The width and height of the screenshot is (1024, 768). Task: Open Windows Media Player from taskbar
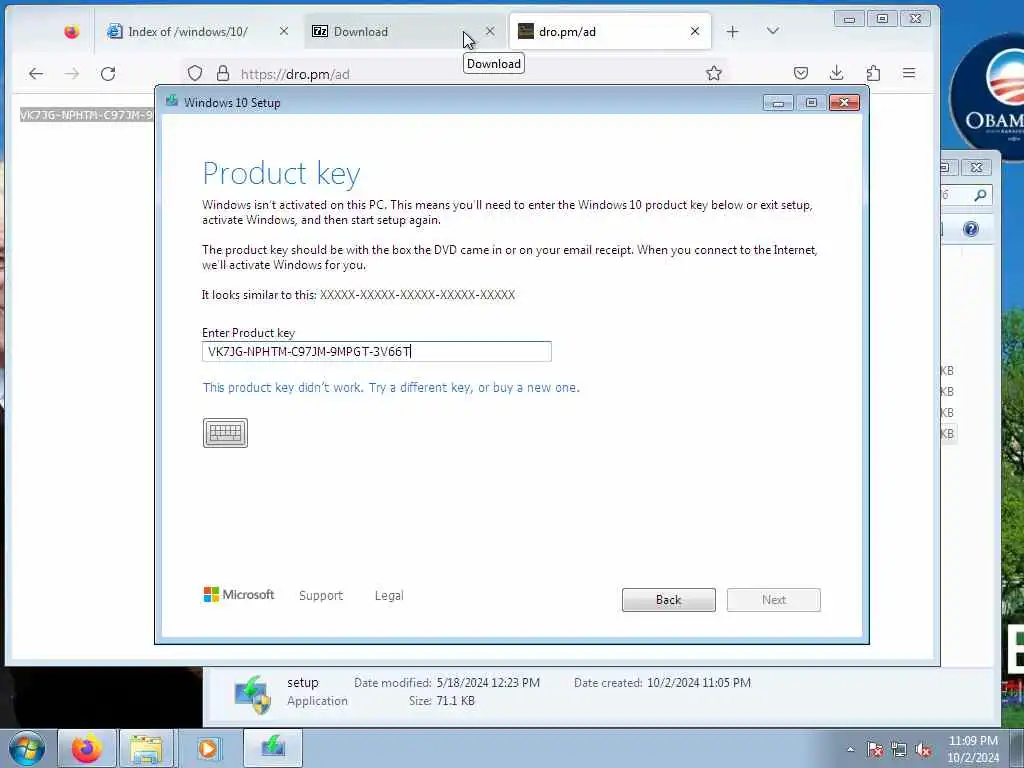pos(208,748)
